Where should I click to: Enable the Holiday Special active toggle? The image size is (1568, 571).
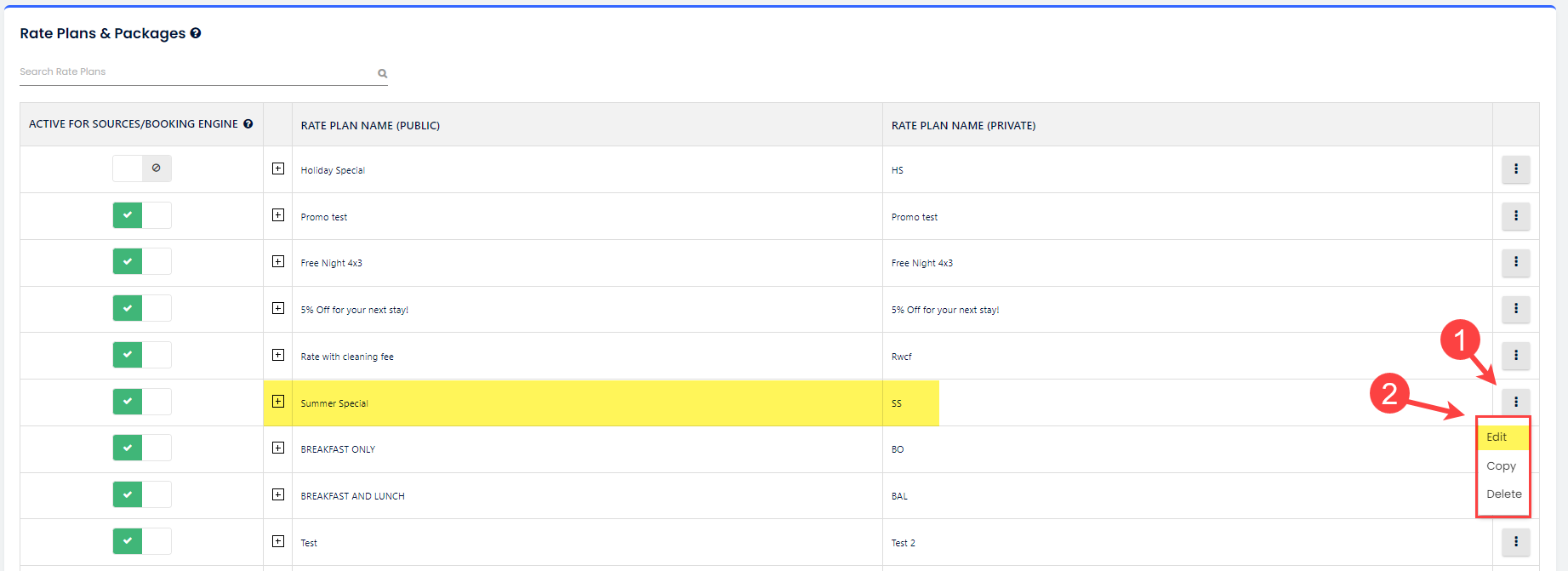142,168
